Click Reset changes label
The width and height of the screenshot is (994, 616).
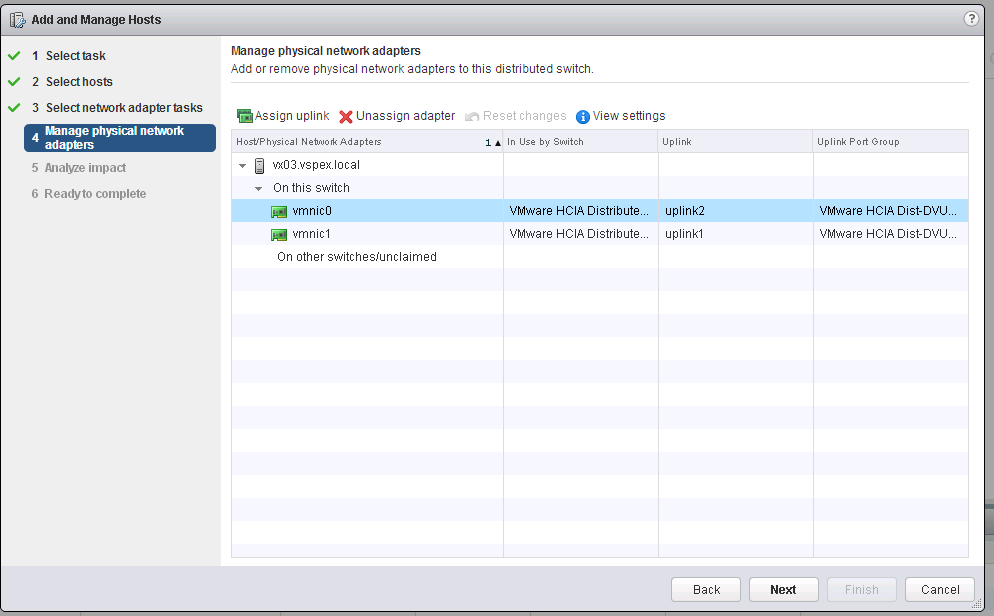pyautogui.click(x=524, y=116)
